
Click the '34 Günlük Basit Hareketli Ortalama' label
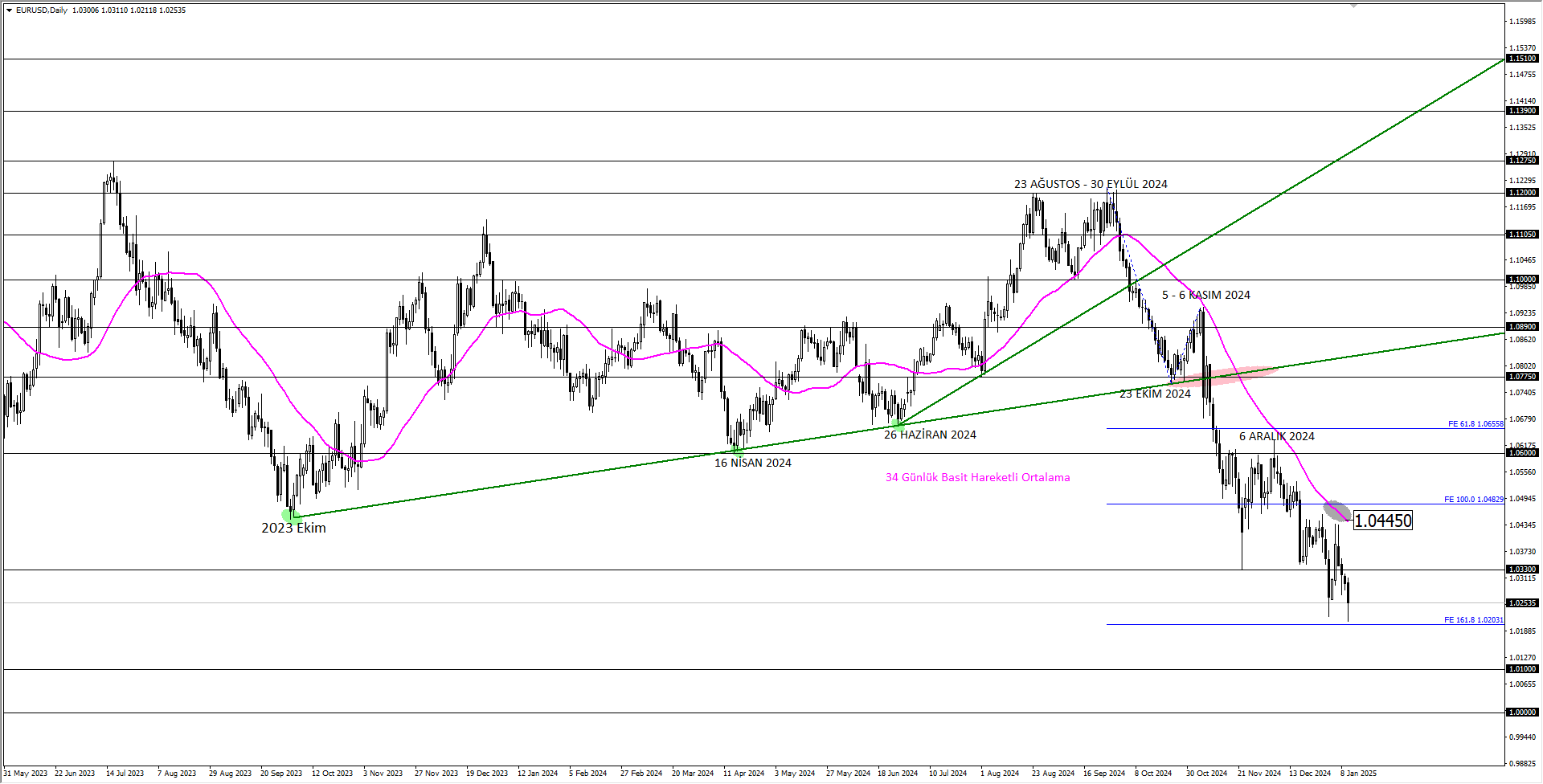point(977,477)
